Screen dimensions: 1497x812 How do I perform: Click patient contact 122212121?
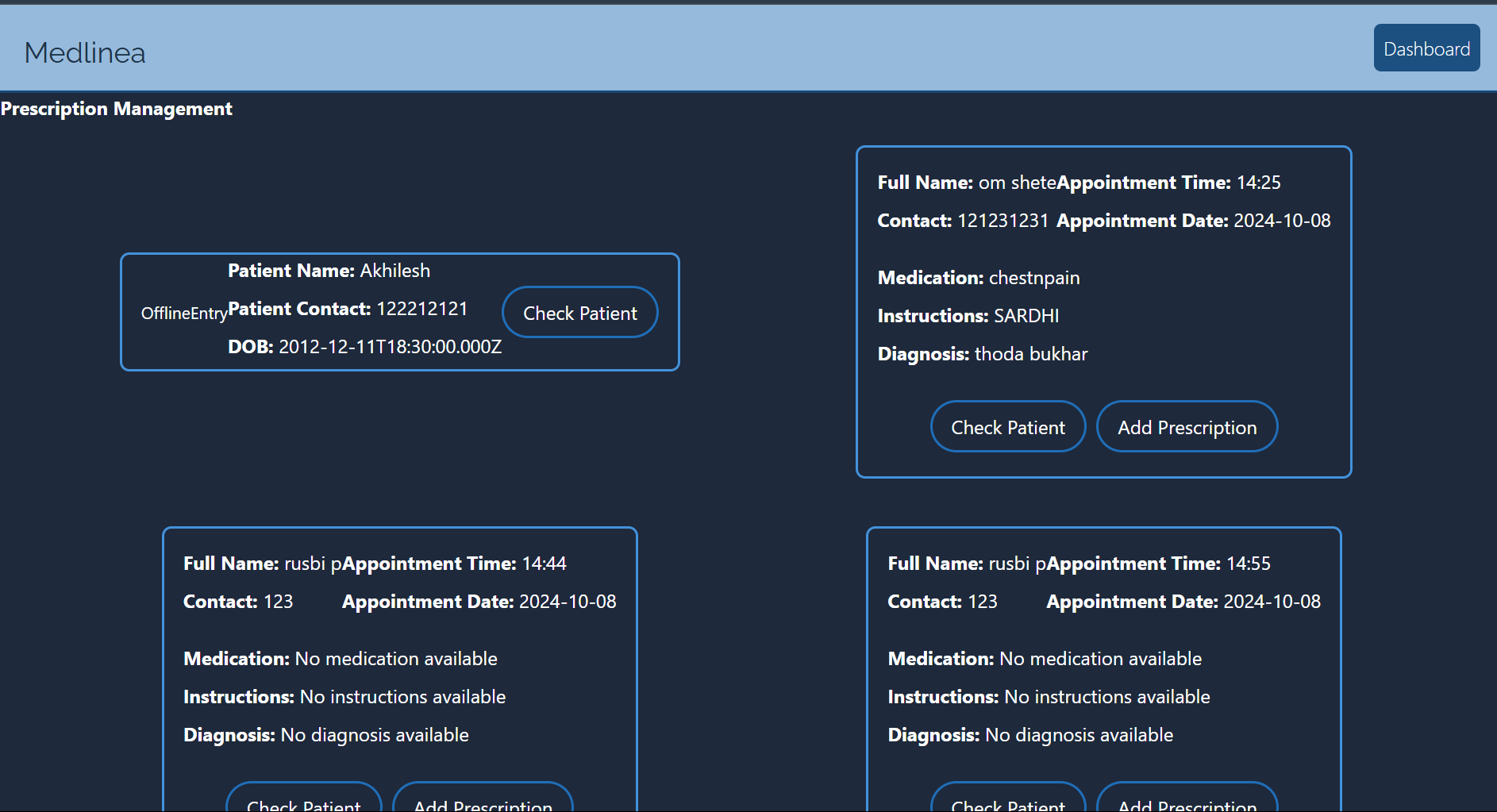coord(422,309)
